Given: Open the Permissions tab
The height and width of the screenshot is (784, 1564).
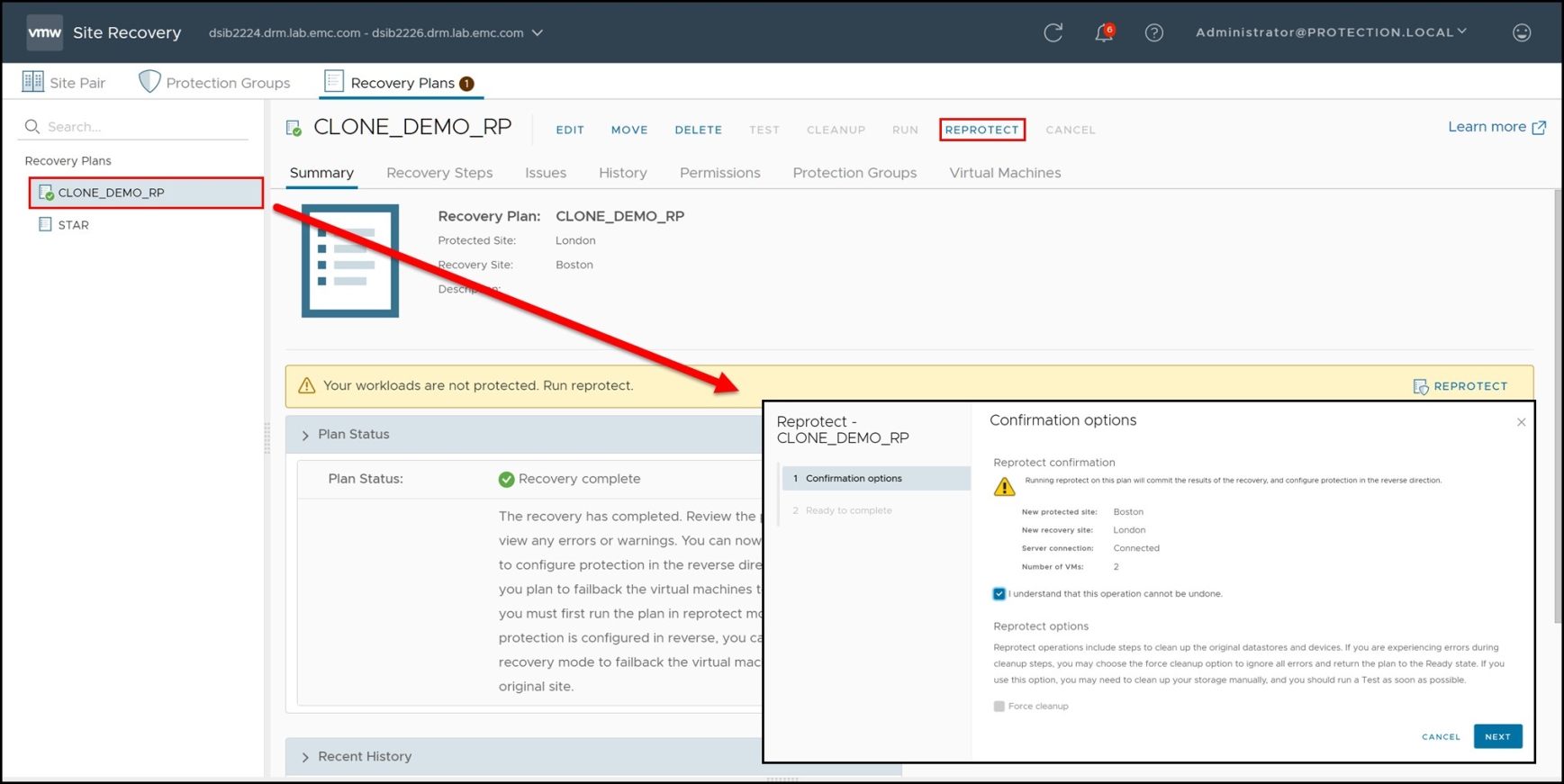Looking at the screenshot, I should click(x=719, y=173).
